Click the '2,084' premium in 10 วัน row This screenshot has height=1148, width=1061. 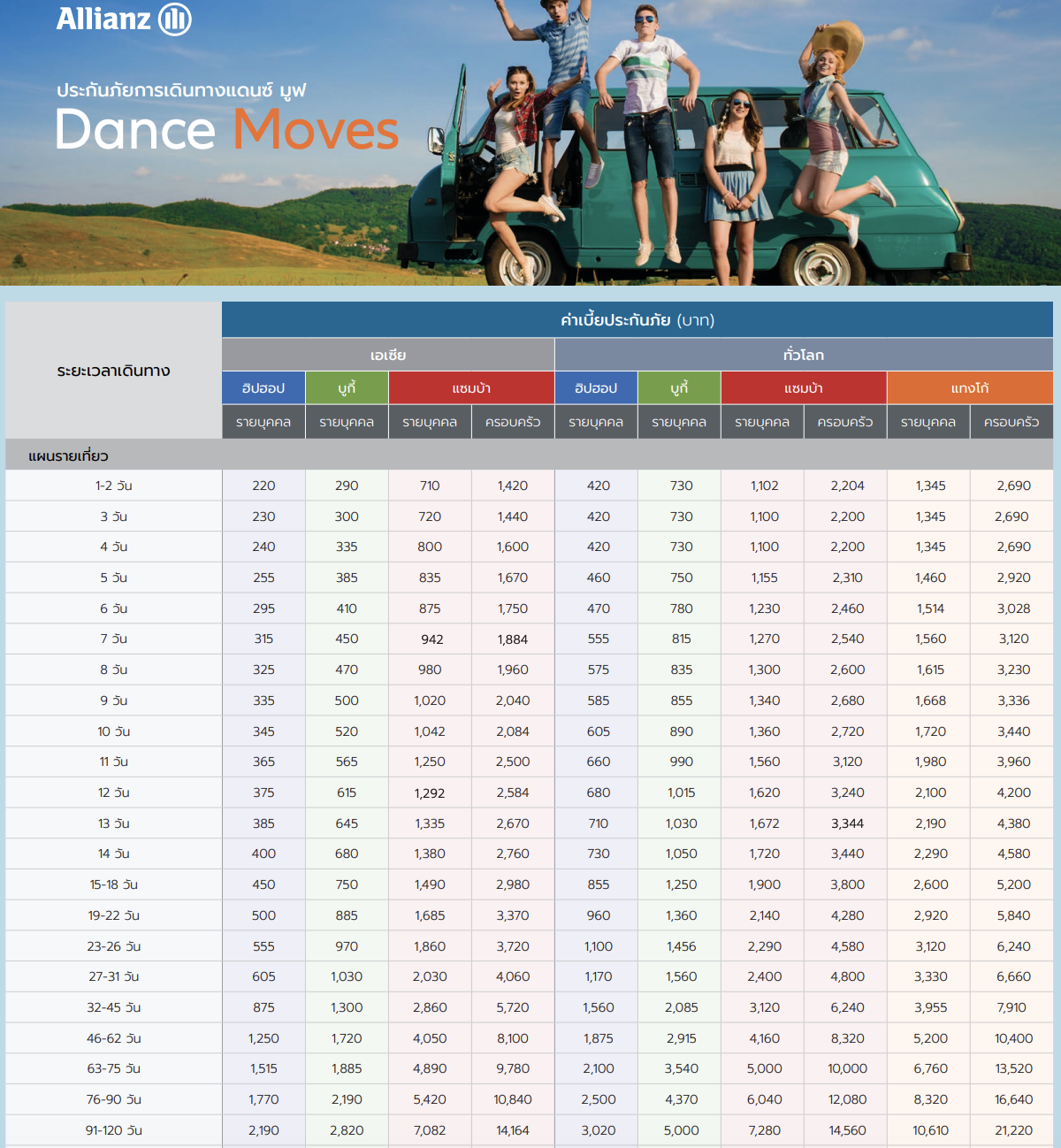tap(513, 731)
